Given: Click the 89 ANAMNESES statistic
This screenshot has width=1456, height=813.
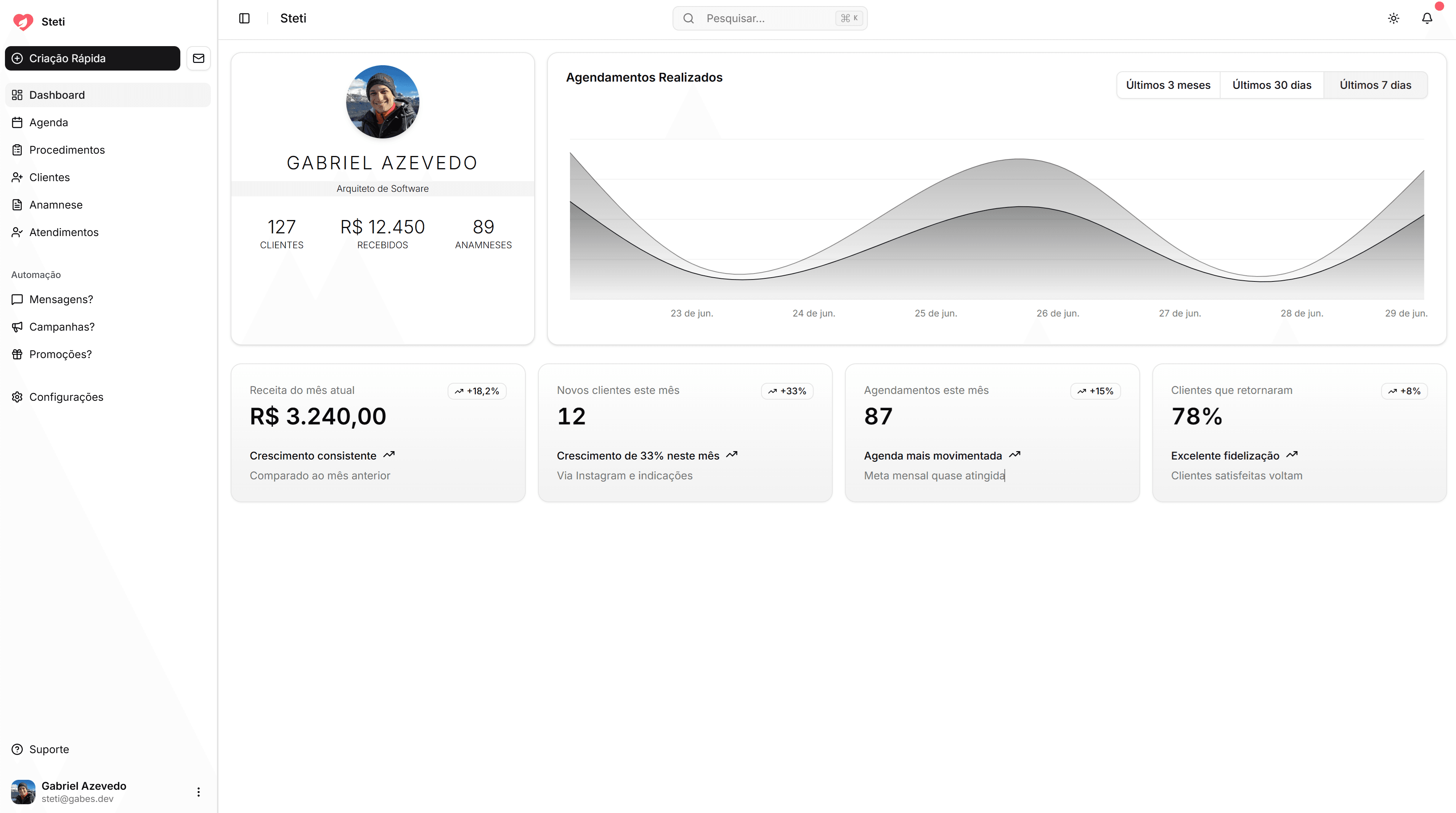Looking at the screenshot, I should pyautogui.click(x=483, y=233).
